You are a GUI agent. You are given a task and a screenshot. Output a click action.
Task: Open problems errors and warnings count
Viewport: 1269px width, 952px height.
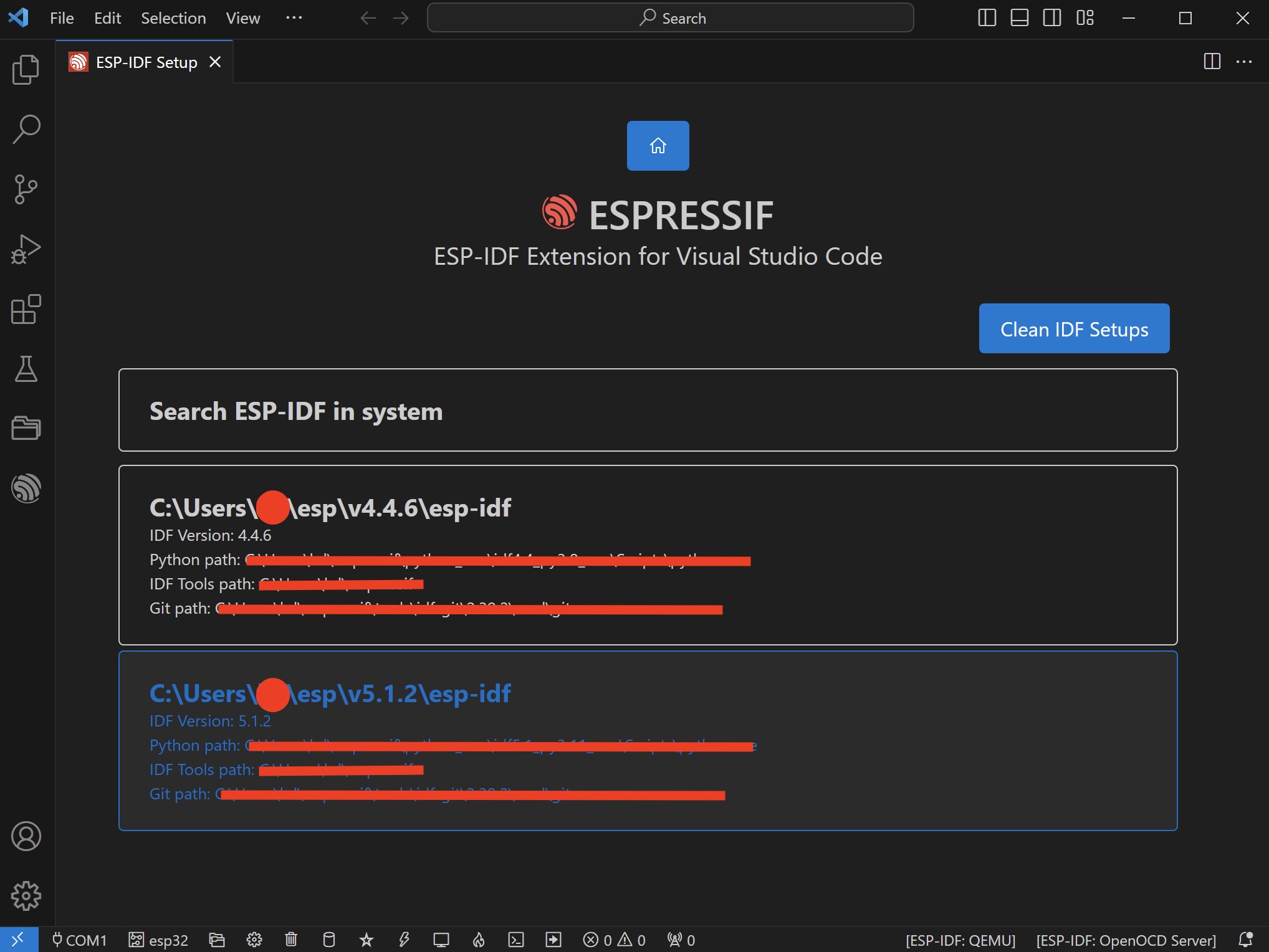614,940
